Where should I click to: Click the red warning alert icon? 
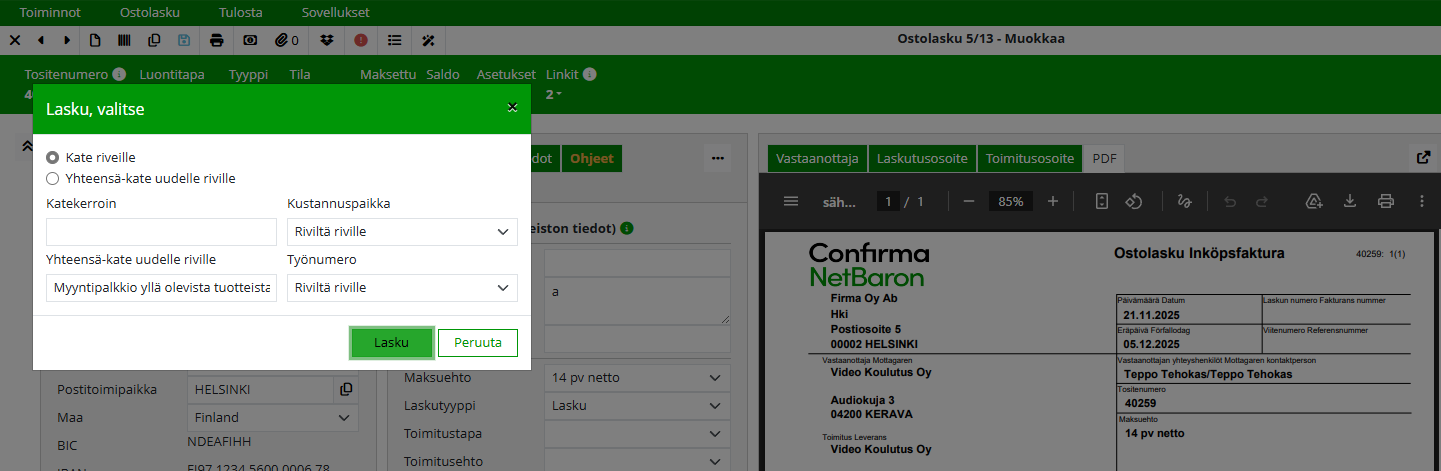(361, 40)
